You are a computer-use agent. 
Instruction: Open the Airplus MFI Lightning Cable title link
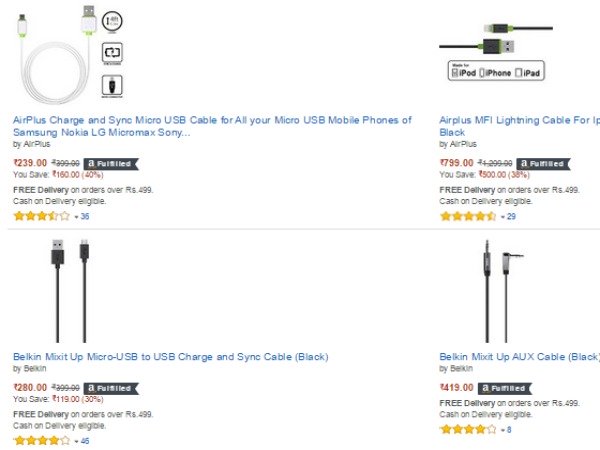[519, 120]
